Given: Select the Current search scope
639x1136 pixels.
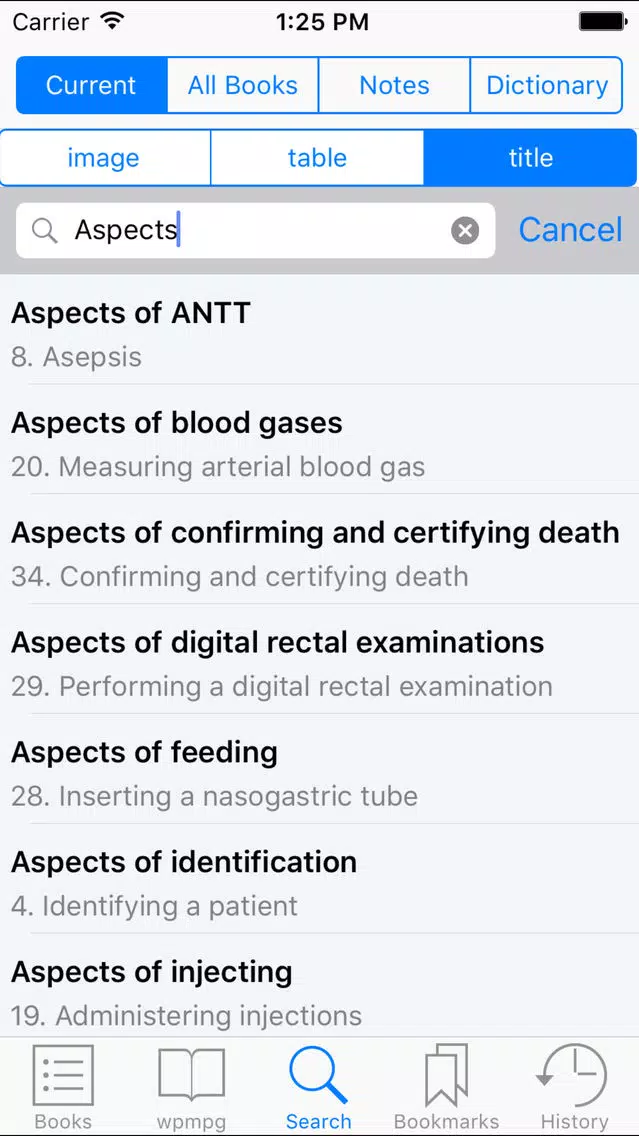Looking at the screenshot, I should pyautogui.click(x=91, y=85).
